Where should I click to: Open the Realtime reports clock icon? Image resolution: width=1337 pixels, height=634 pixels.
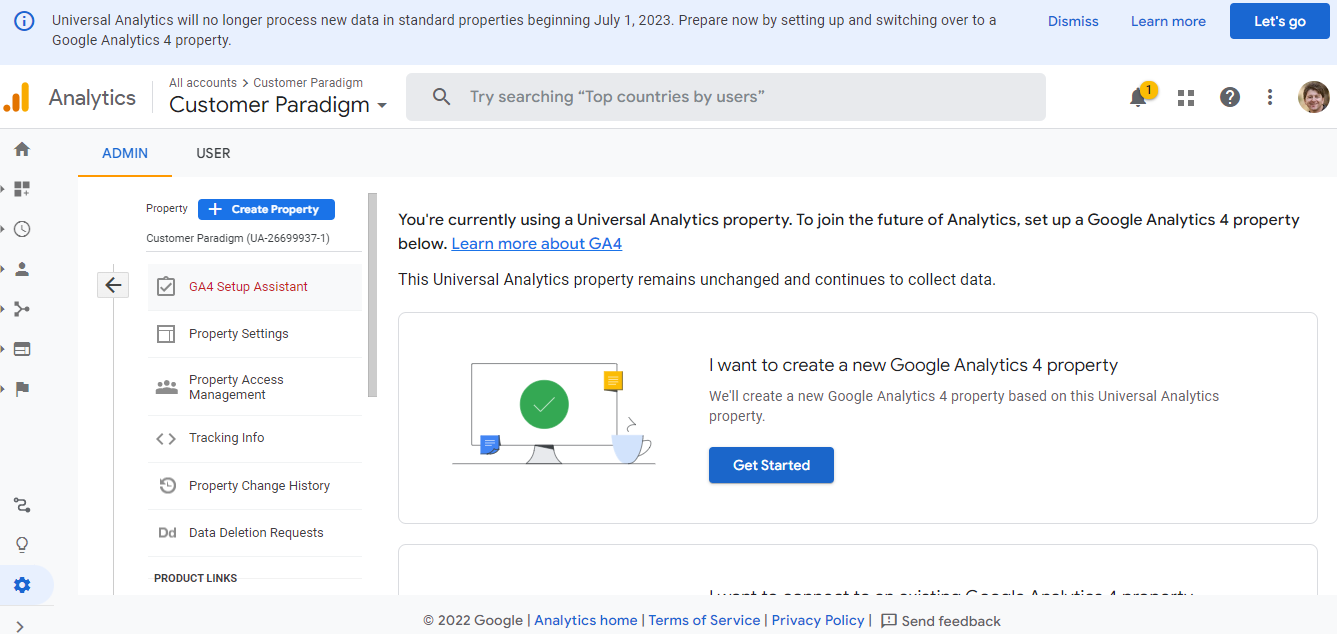pyautogui.click(x=22, y=228)
